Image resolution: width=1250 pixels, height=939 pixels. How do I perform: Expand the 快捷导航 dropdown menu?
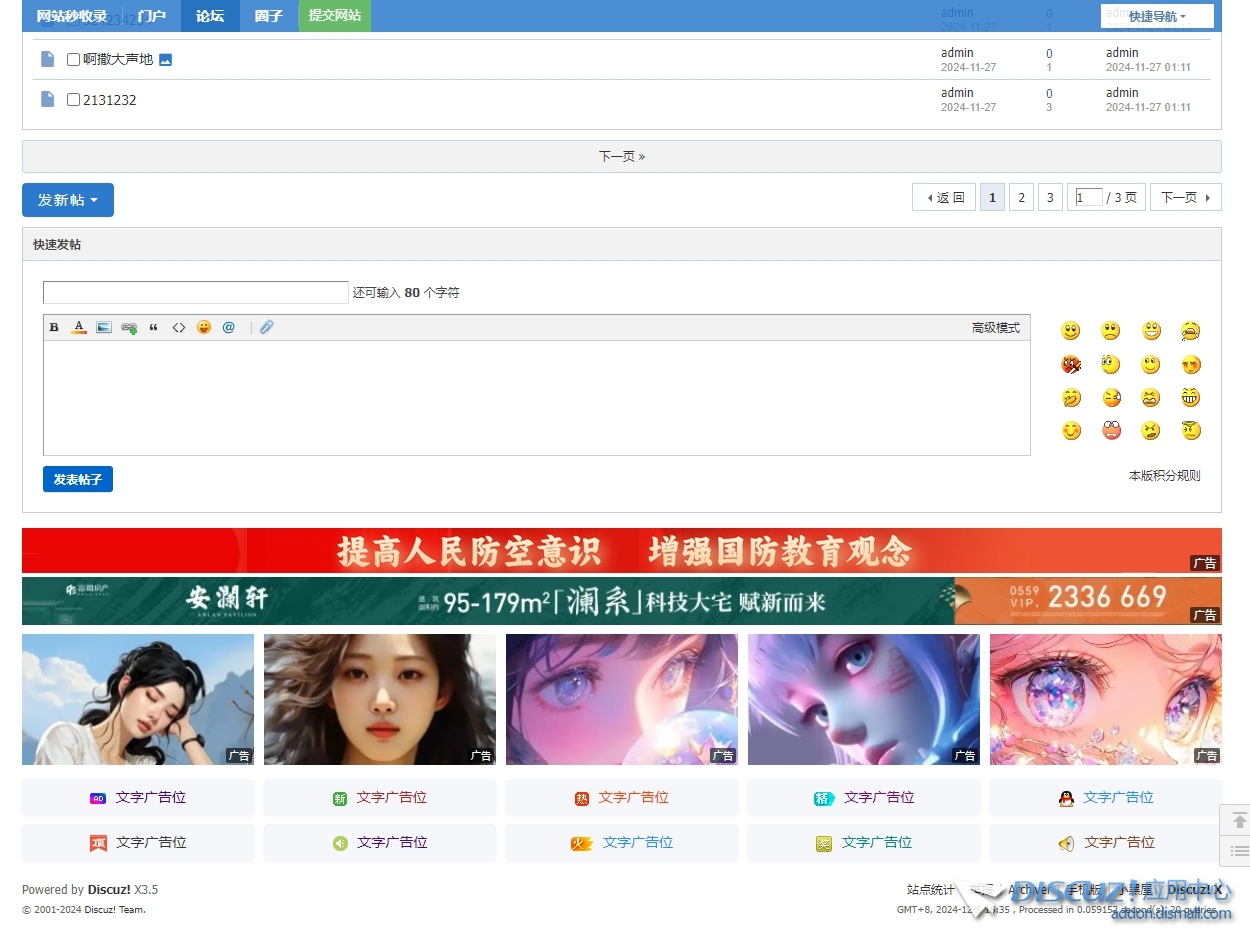tap(1157, 16)
